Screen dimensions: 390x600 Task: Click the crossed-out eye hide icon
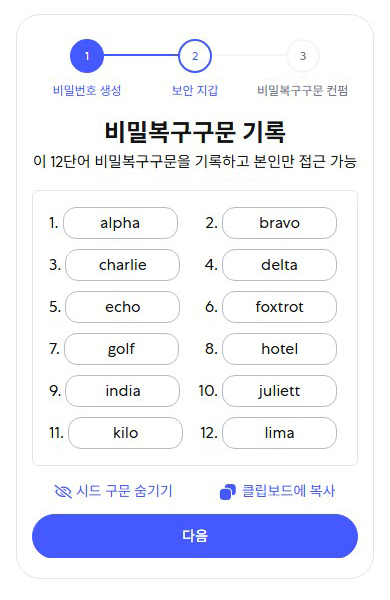pyautogui.click(x=63, y=491)
